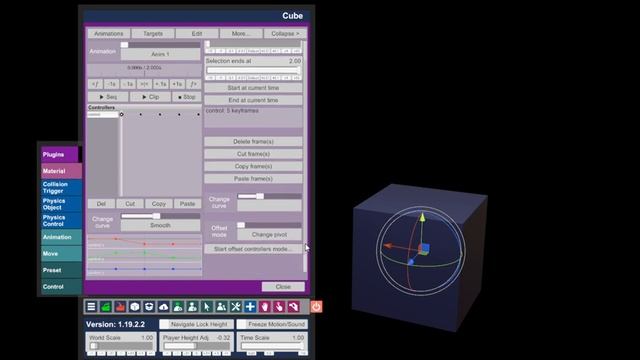
Task: Click the open package box icon
Action: pyautogui.click(x=149, y=307)
